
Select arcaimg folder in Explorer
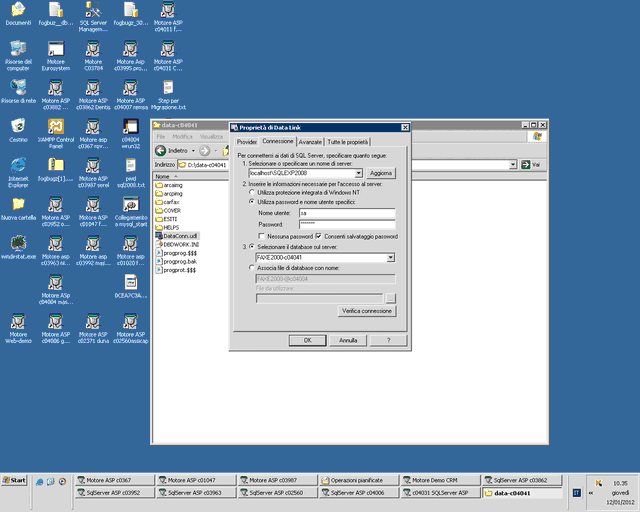169,185
